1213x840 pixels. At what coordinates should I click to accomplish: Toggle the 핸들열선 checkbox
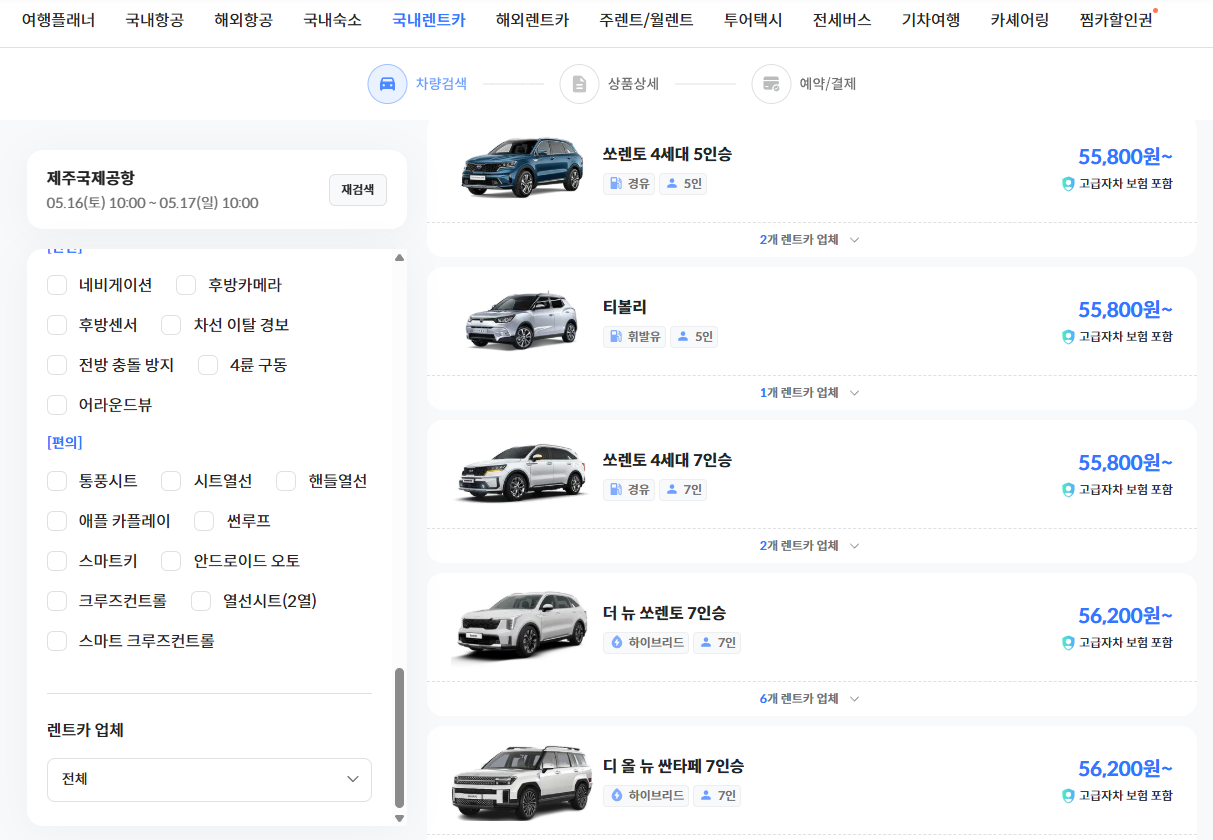(x=286, y=481)
